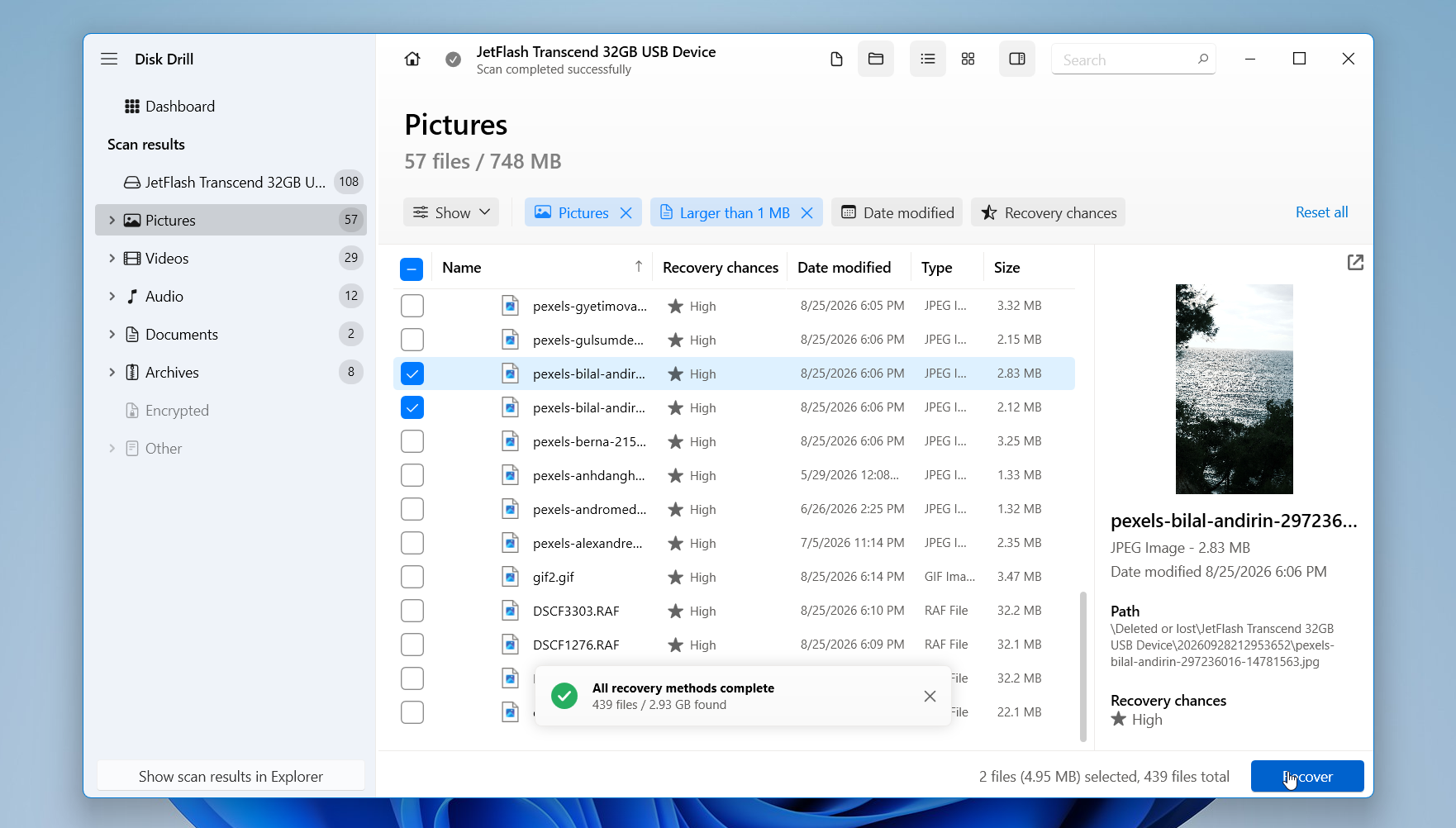Check the DSCF1276.RAF checkbox
Image resolution: width=1456 pixels, height=828 pixels.
[412, 645]
